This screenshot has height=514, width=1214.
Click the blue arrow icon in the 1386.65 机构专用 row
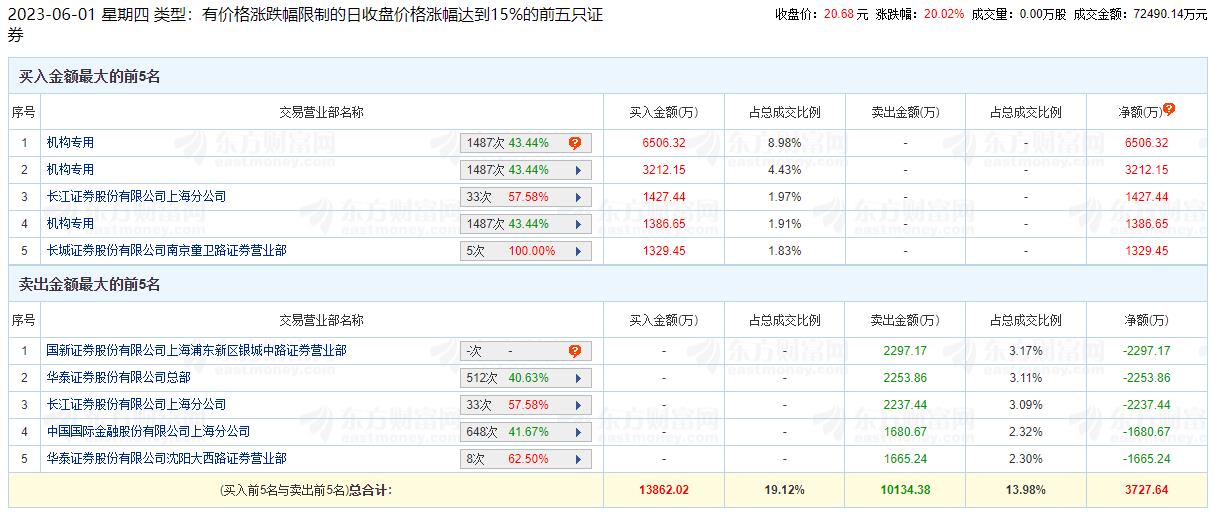click(578, 224)
